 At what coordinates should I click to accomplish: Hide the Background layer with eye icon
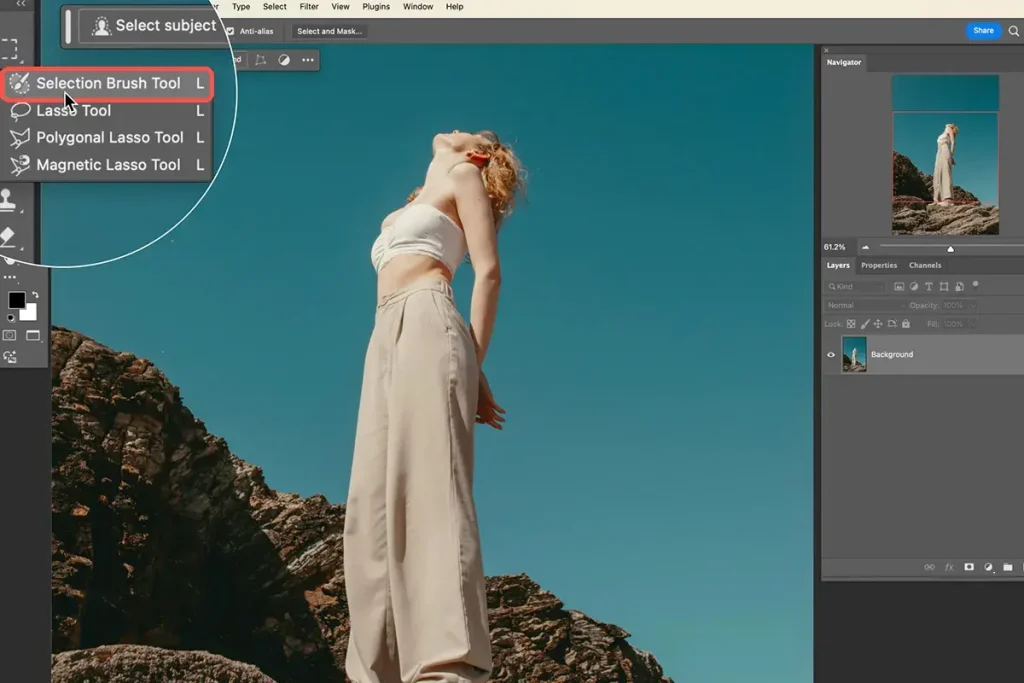831,355
